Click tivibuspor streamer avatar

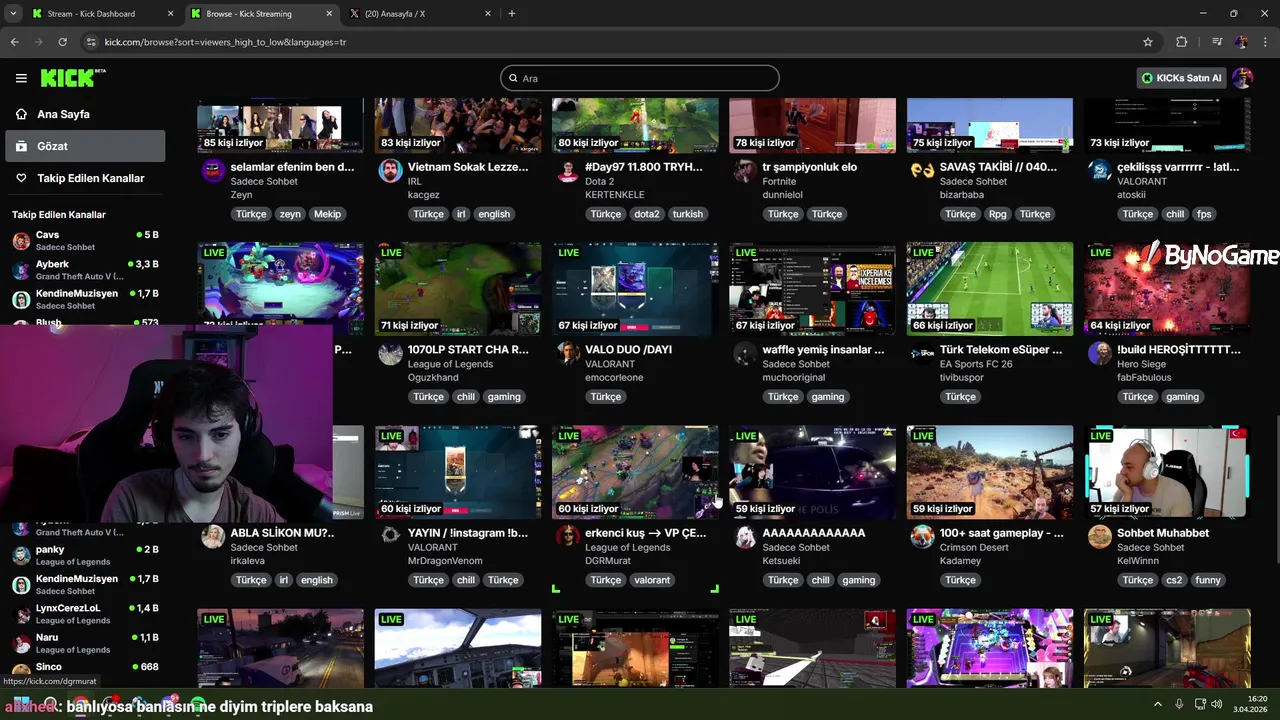(922, 353)
